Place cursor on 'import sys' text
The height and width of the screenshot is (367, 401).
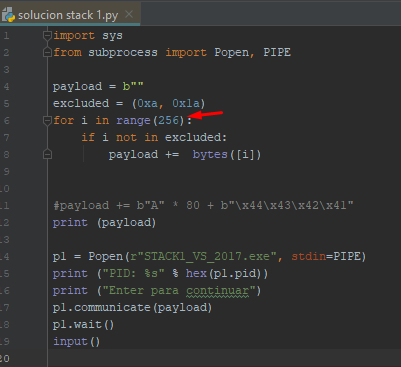pos(88,36)
